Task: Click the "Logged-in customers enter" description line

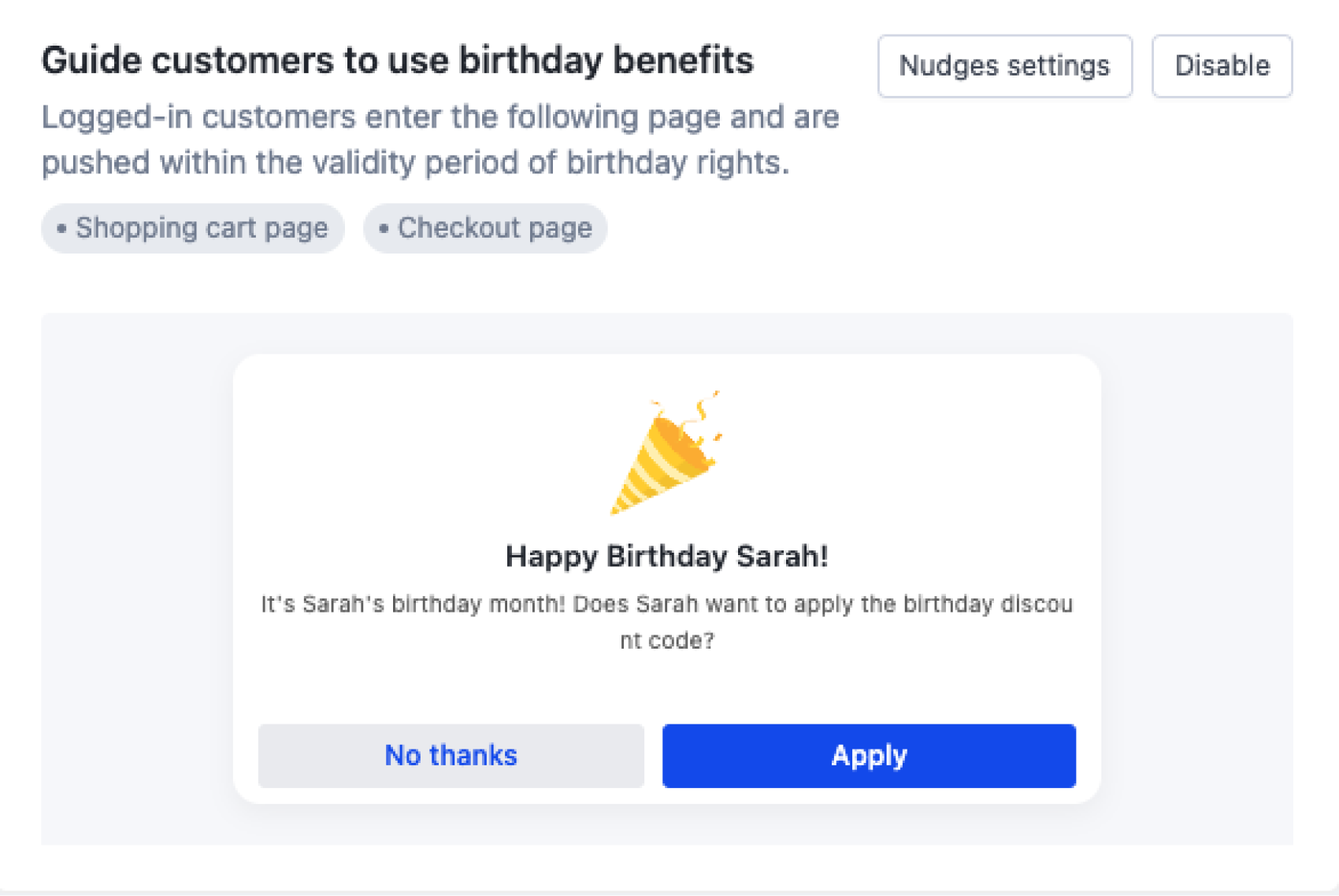Action: point(440,117)
